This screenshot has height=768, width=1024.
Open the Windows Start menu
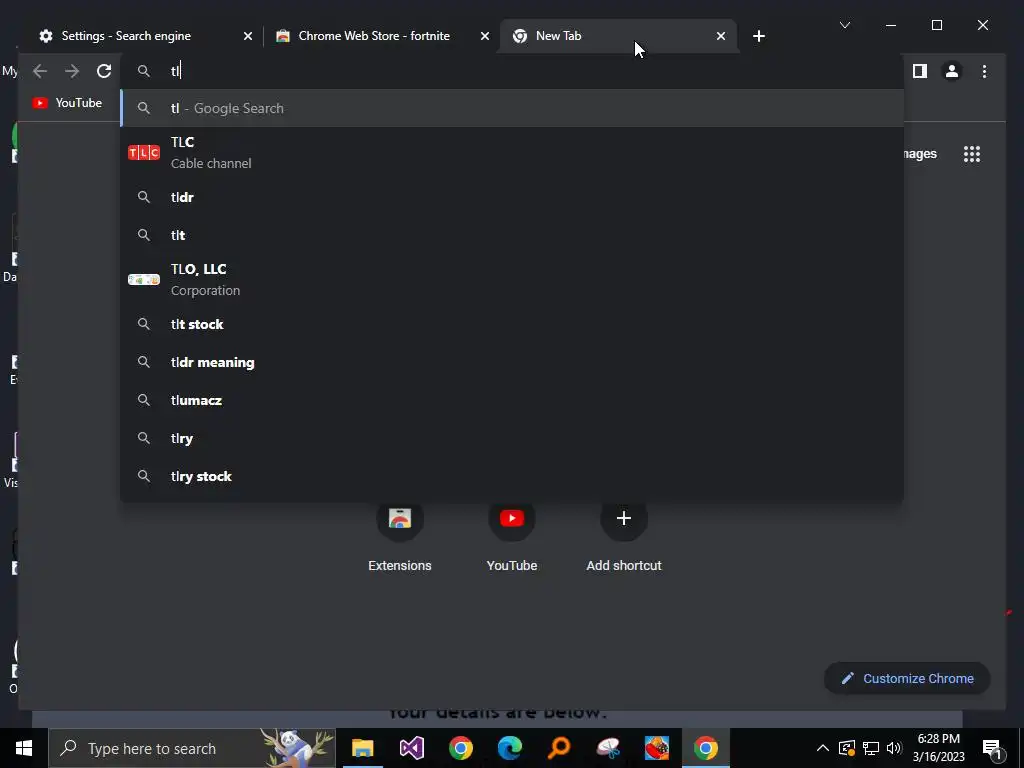(24, 748)
